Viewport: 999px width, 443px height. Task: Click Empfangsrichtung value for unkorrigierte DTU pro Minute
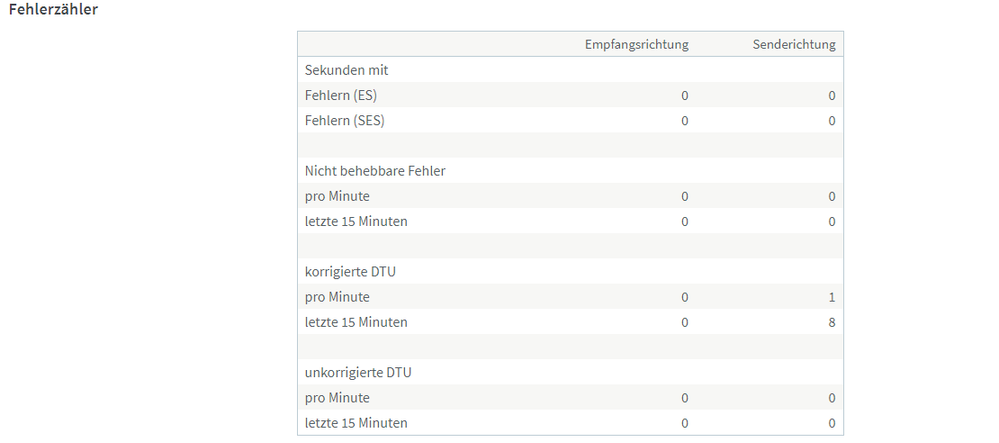point(684,398)
